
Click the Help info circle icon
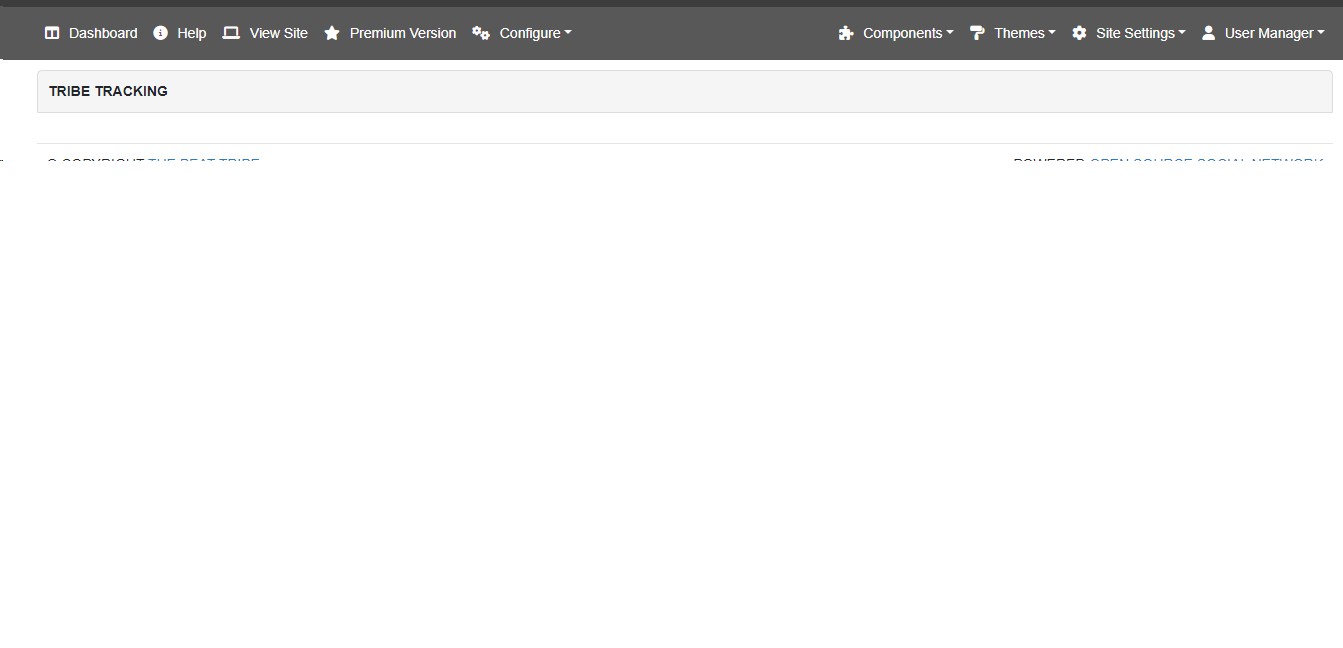point(160,33)
